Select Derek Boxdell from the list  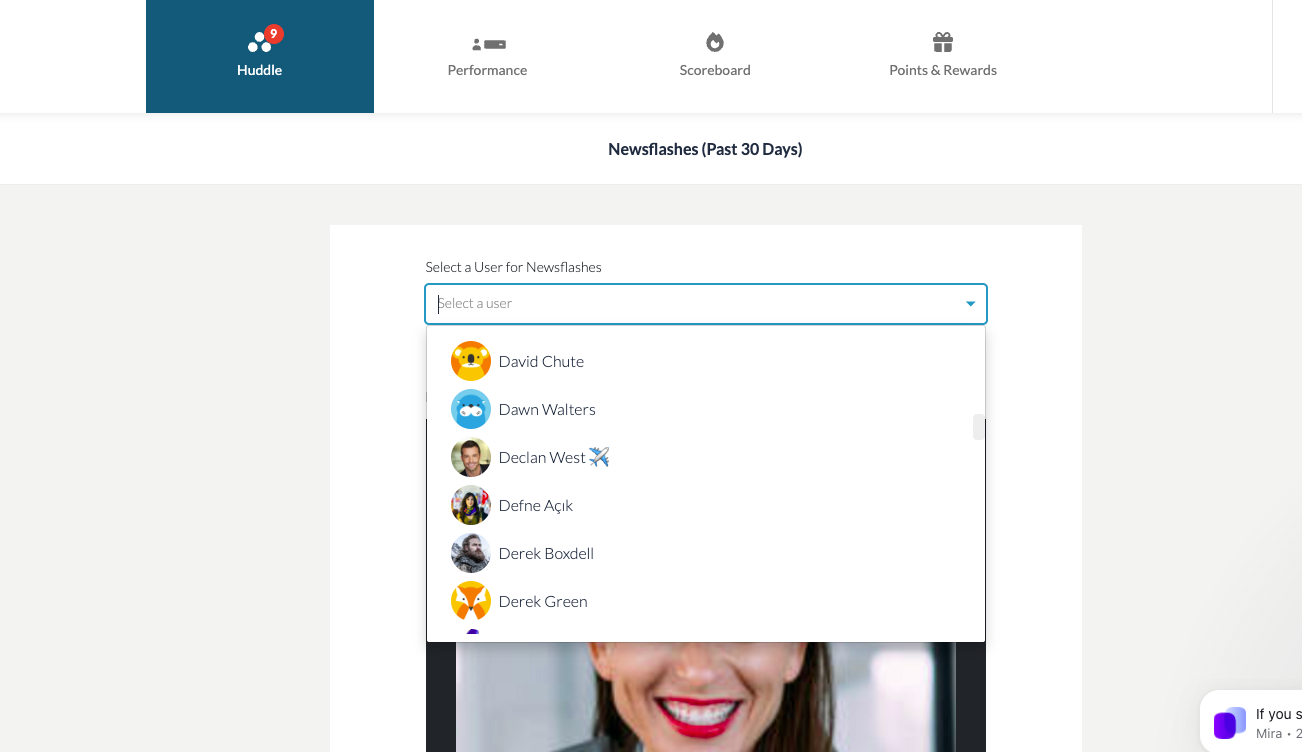pyautogui.click(x=706, y=553)
